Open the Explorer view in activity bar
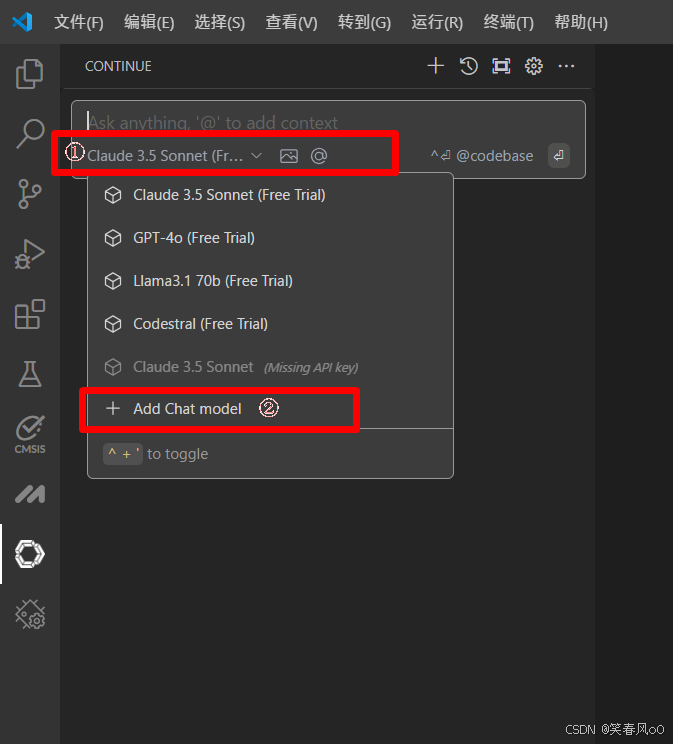The height and width of the screenshot is (744, 673). click(29, 74)
